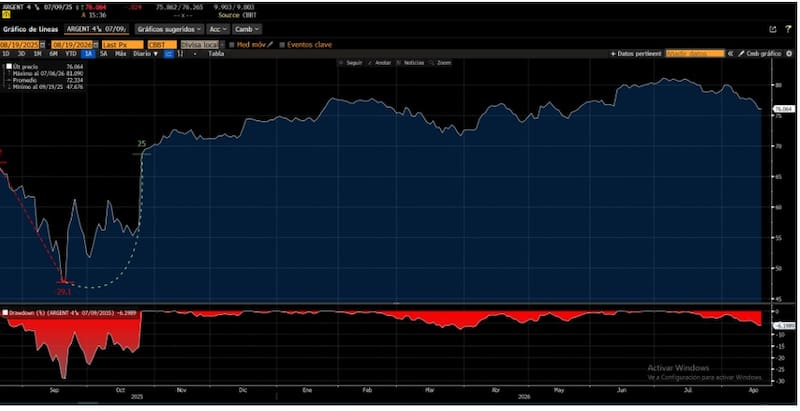Select the 6M time range

tap(54, 54)
